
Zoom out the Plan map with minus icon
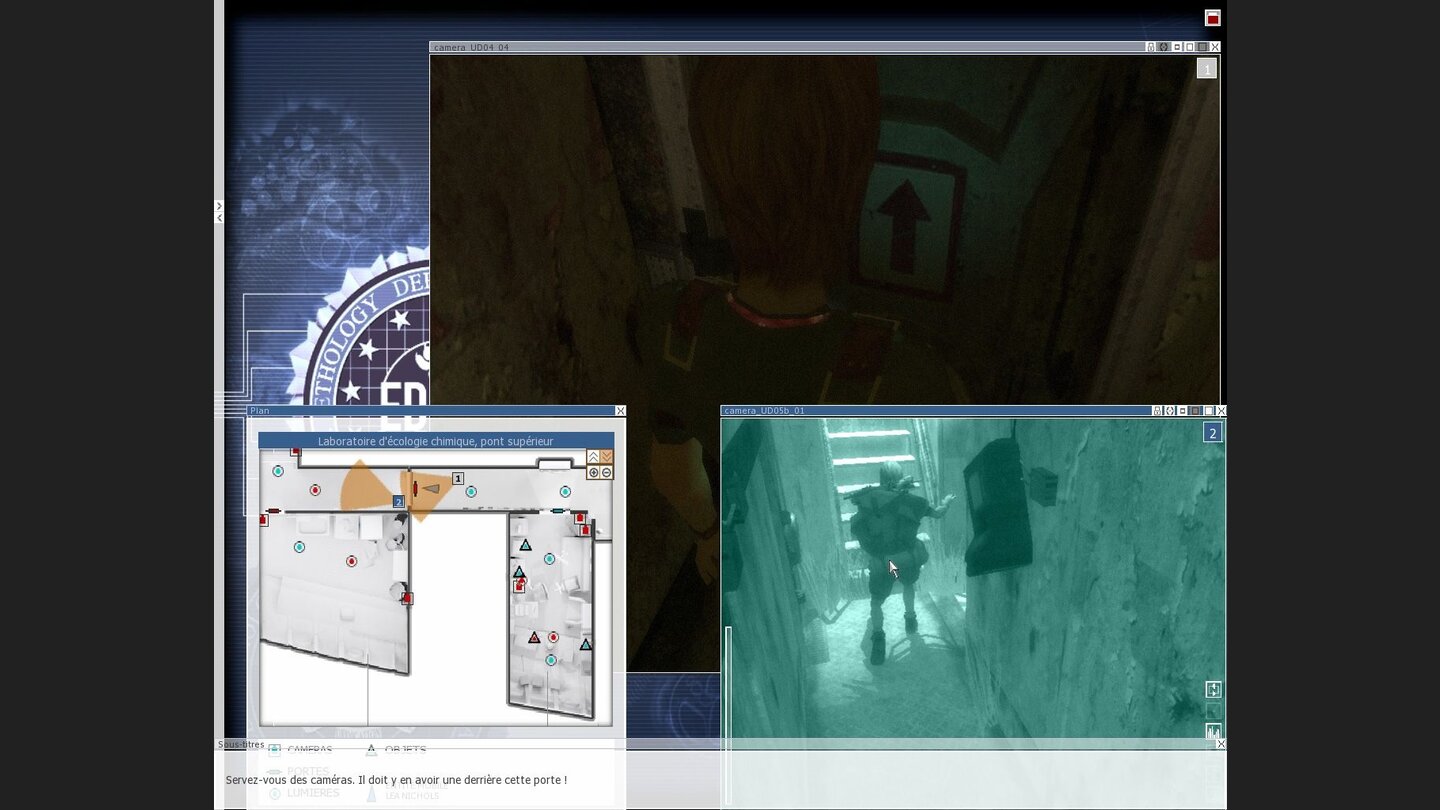point(606,472)
